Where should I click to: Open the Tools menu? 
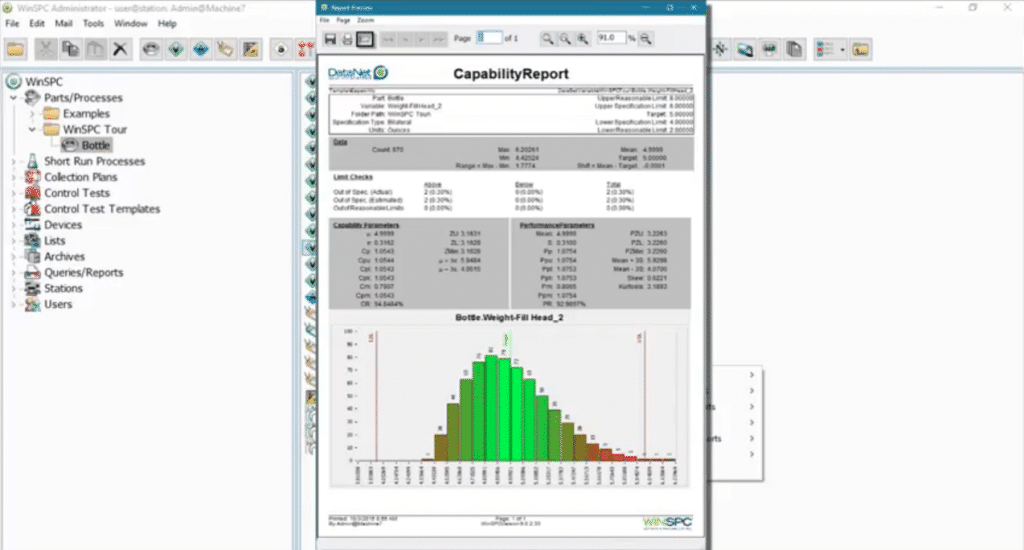93,22
